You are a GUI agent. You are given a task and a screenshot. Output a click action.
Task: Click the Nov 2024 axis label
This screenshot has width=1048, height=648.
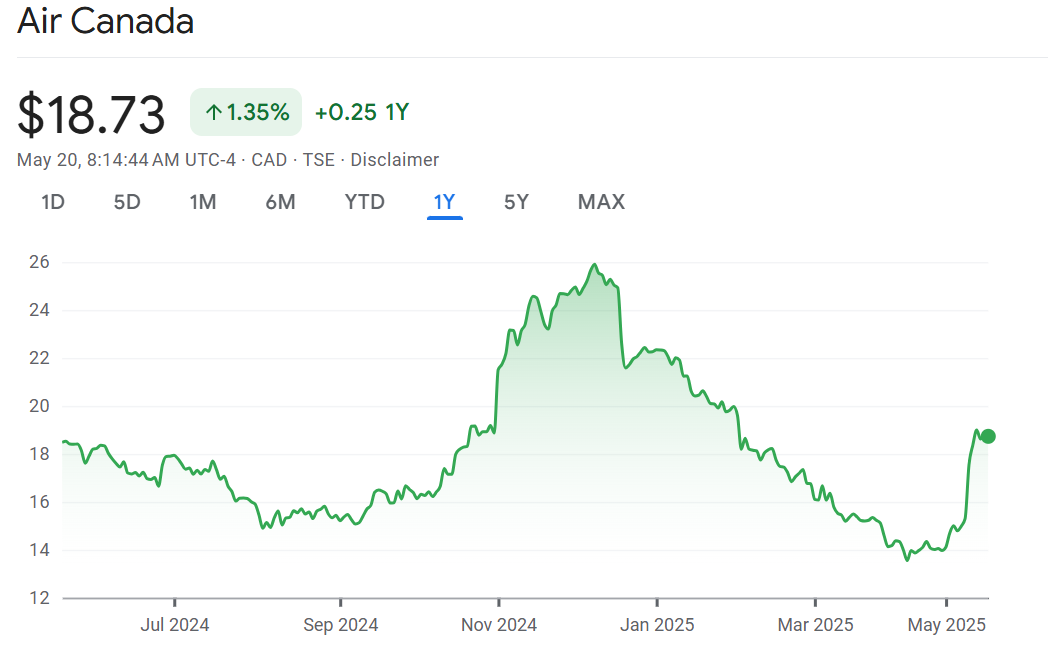[498, 625]
